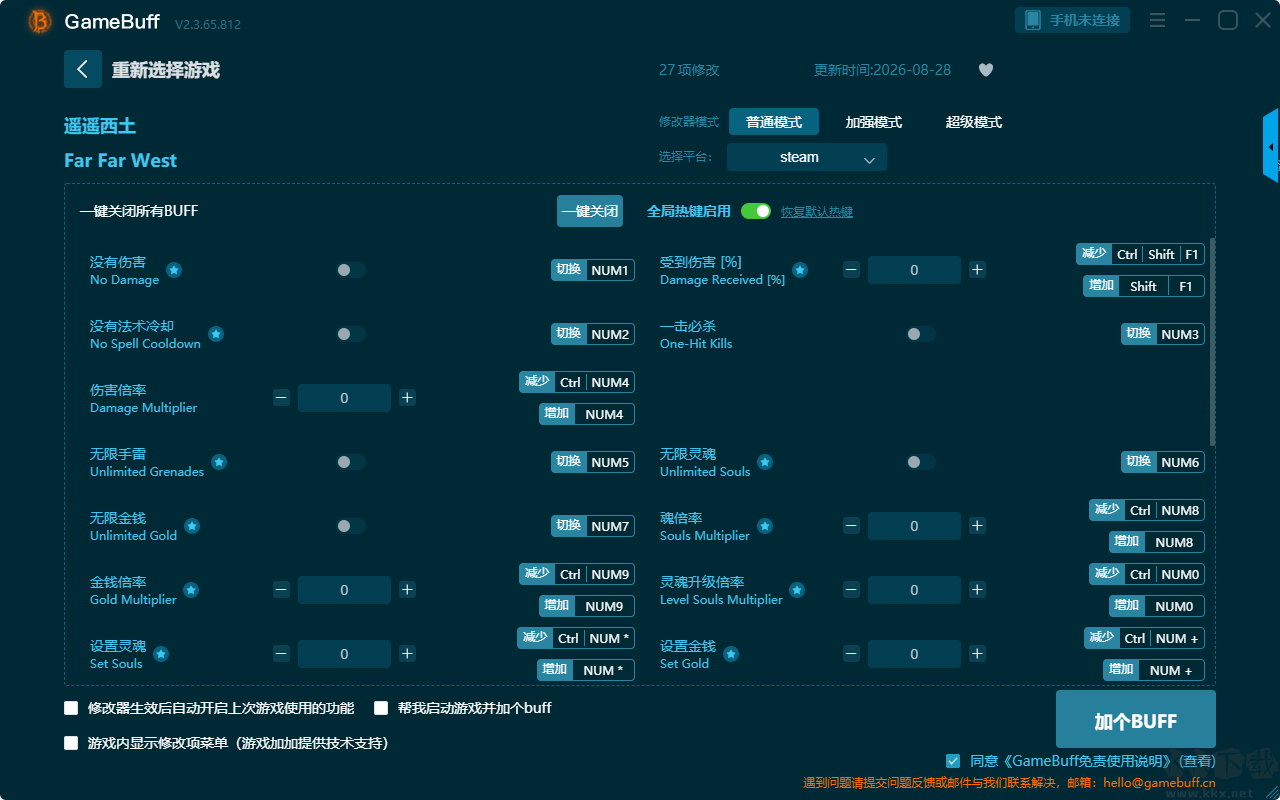Click the star icon next to 受到伤害 [%]
The image size is (1280, 800).
point(800,270)
